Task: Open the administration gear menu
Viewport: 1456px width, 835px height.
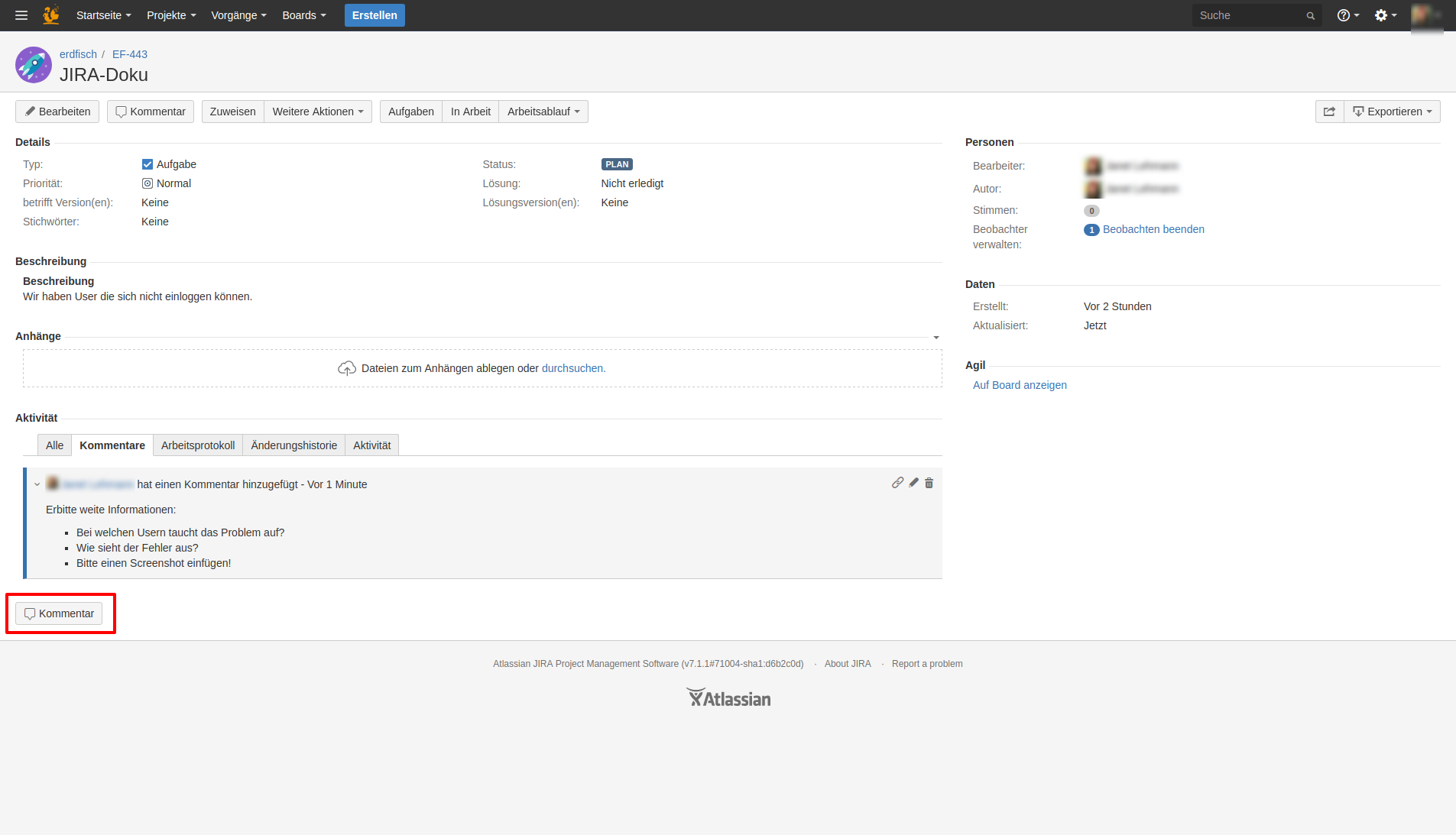Action: [x=1386, y=15]
